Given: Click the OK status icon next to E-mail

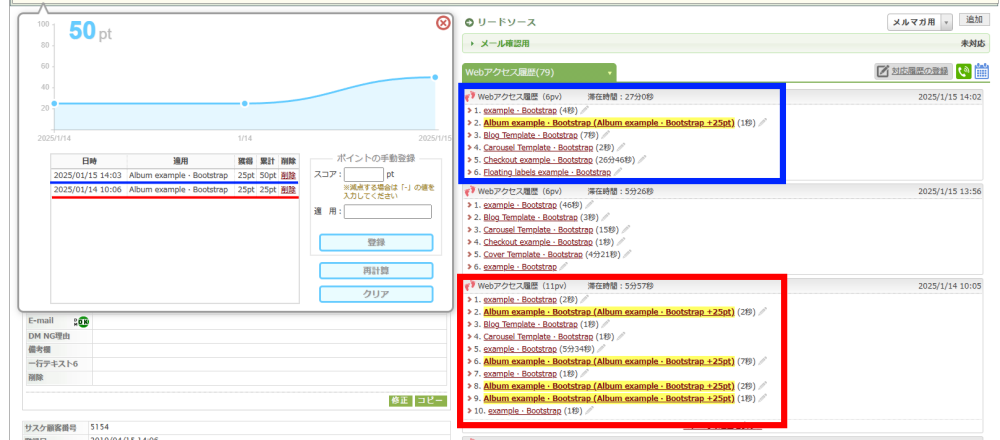Looking at the screenshot, I should tap(83, 321).
